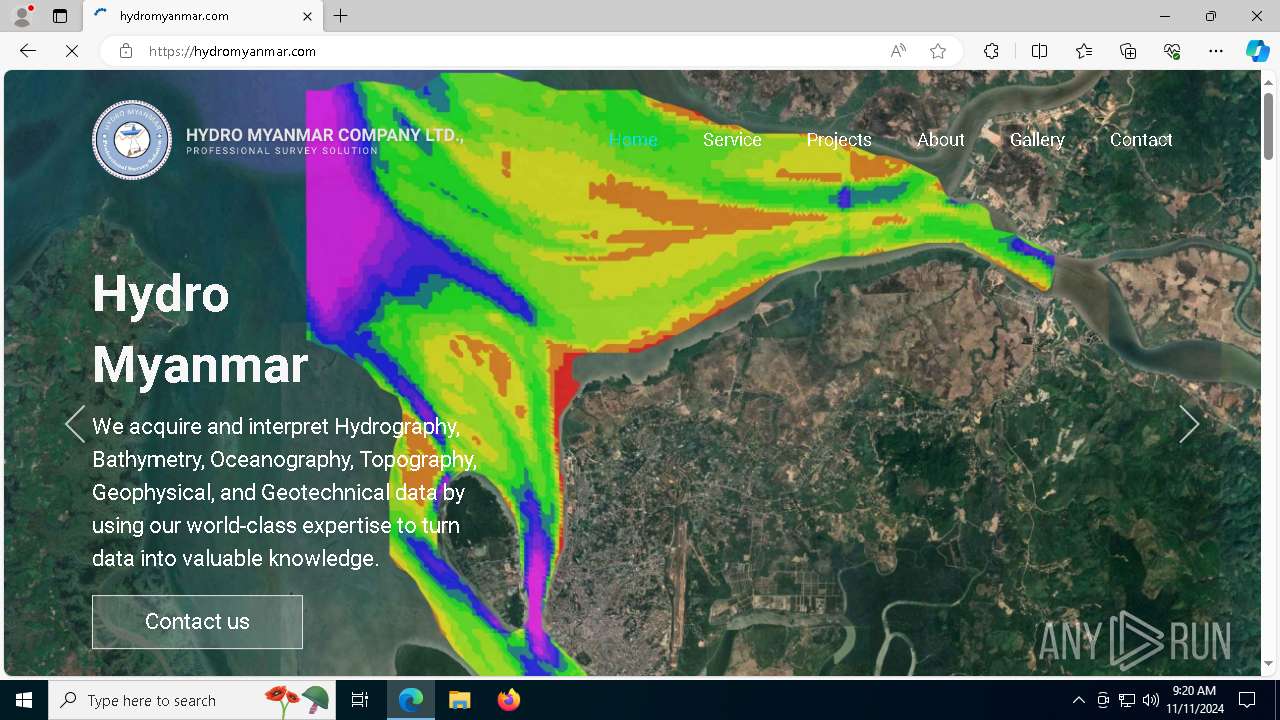
Task: Open the tab actions menu icon
Action: click(x=60, y=16)
